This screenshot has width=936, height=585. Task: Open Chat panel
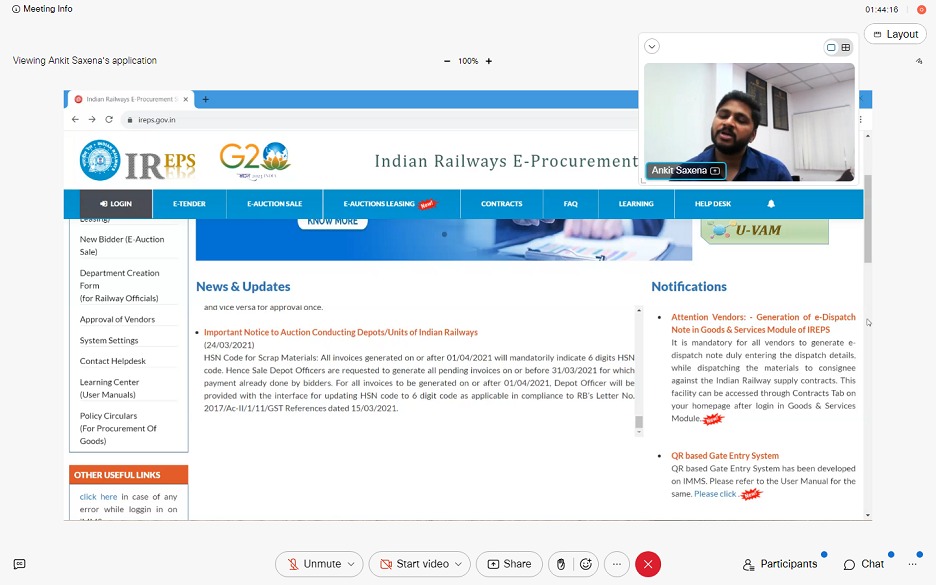click(864, 564)
